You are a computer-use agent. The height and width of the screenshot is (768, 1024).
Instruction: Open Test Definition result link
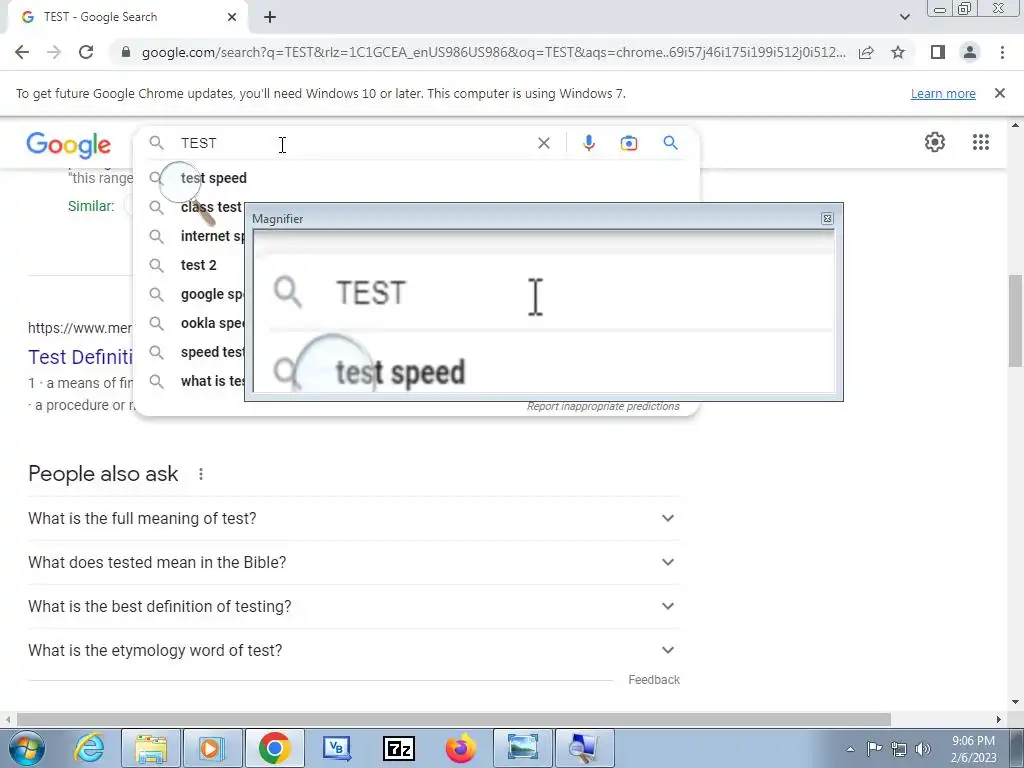tap(80, 357)
